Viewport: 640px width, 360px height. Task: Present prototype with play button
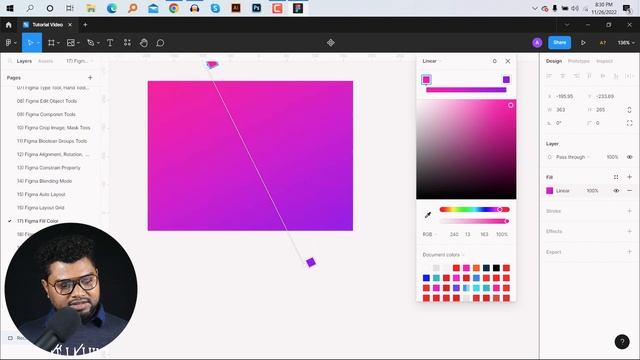click(583, 42)
